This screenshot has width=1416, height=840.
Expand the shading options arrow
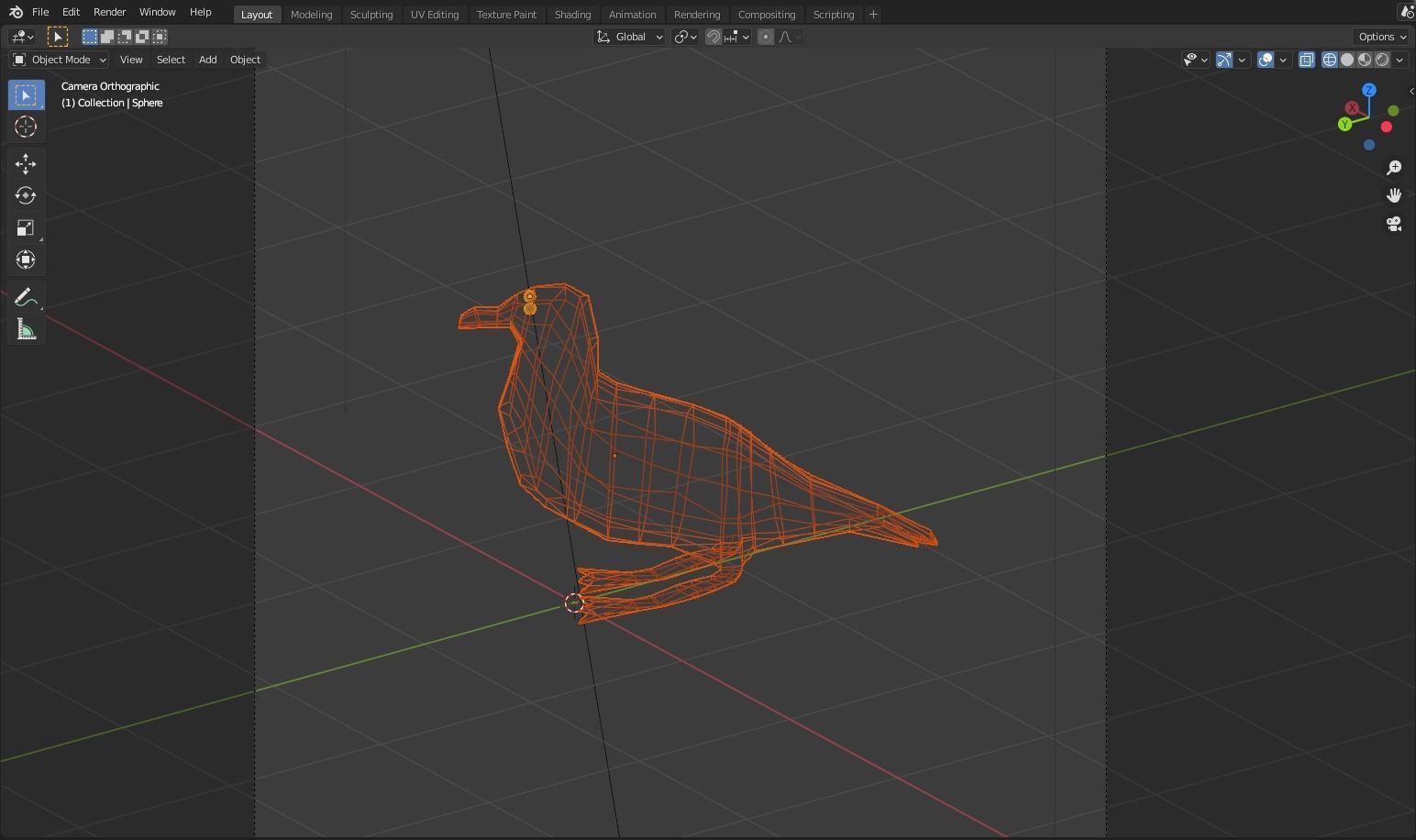(1399, 60)
